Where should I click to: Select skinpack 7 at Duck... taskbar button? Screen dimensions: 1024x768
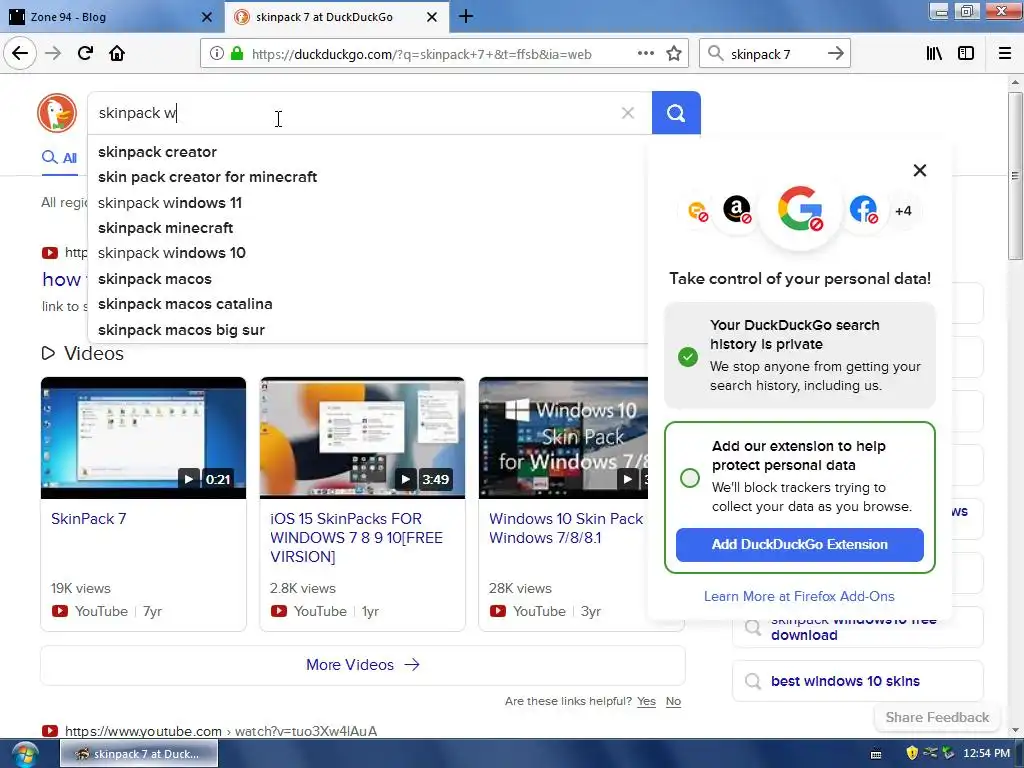139,754
